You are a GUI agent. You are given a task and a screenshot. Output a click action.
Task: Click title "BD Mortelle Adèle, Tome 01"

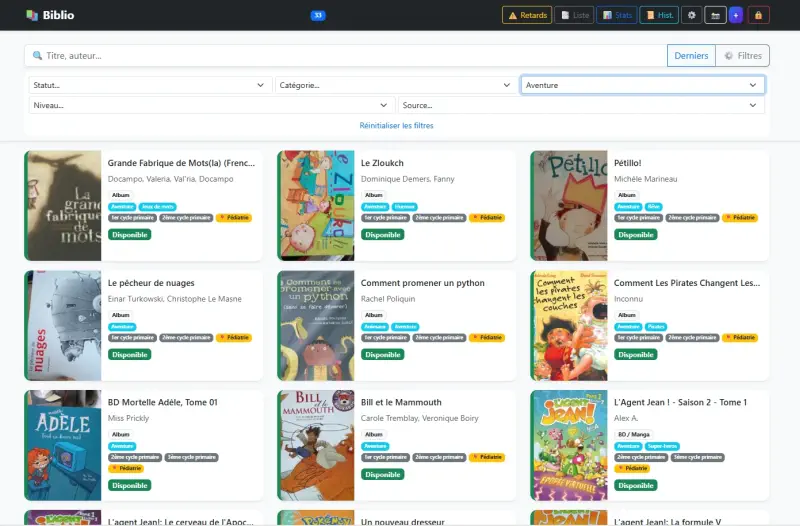[x=163, y=403]
